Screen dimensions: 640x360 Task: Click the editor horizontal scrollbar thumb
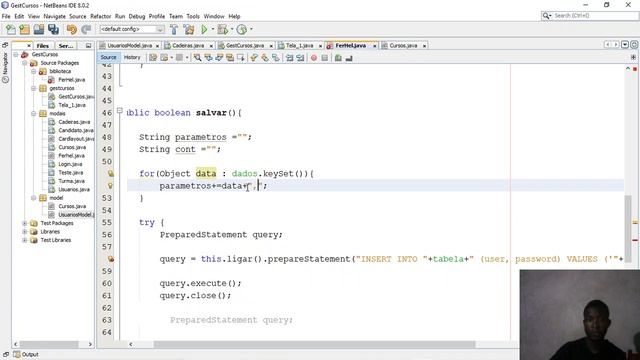coord(314,344)
